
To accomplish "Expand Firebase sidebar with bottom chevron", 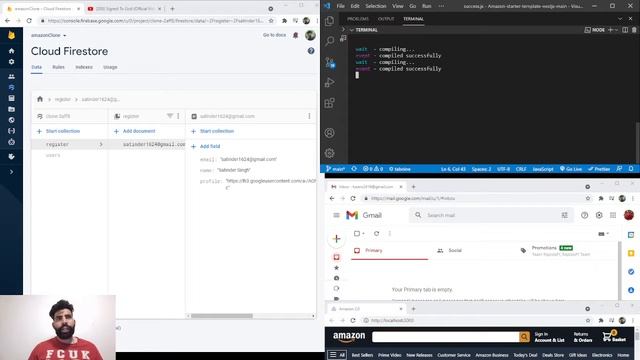I will pos(11,172).
